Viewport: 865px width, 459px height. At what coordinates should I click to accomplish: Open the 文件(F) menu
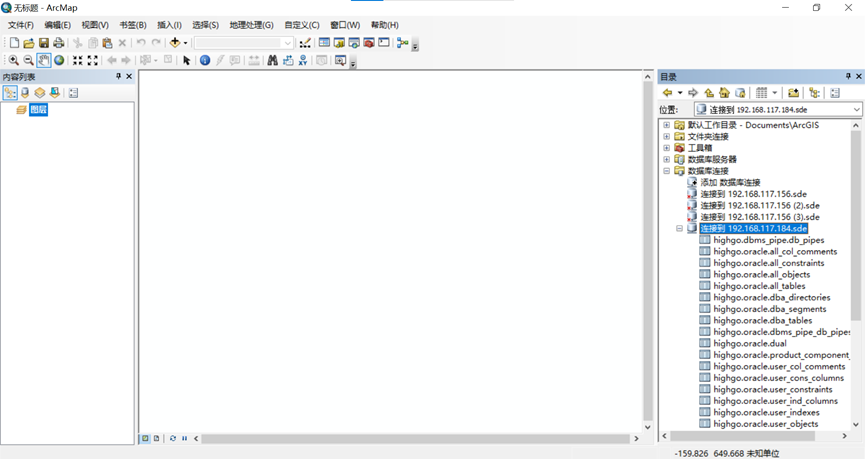click(x=21, y=25)
